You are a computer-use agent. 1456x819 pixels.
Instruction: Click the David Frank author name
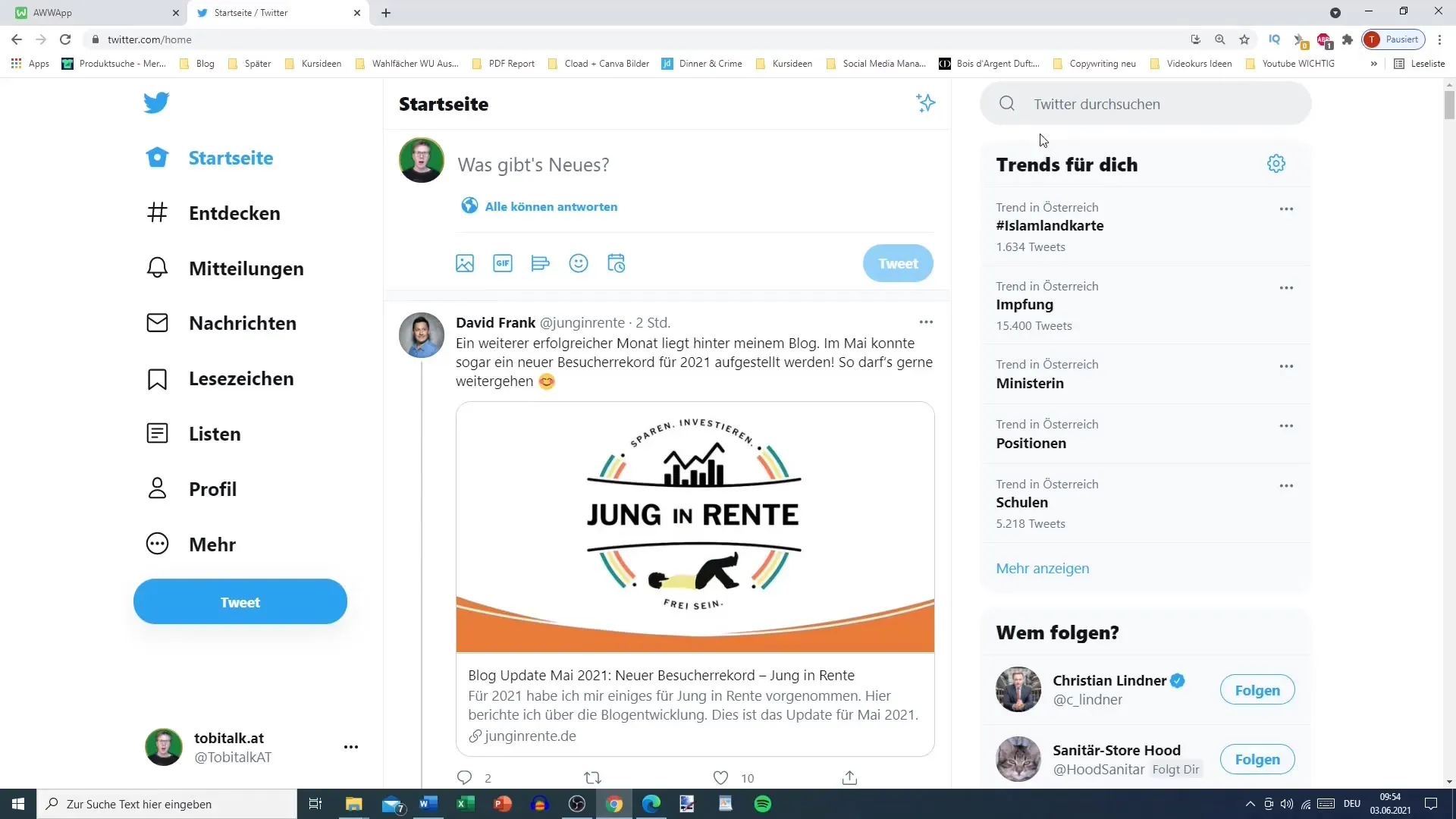coord(495,322)
